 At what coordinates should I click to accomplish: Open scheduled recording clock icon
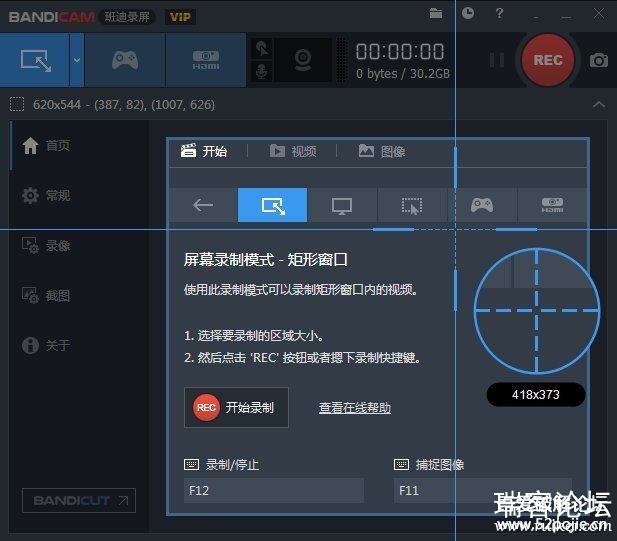[468, 13]
